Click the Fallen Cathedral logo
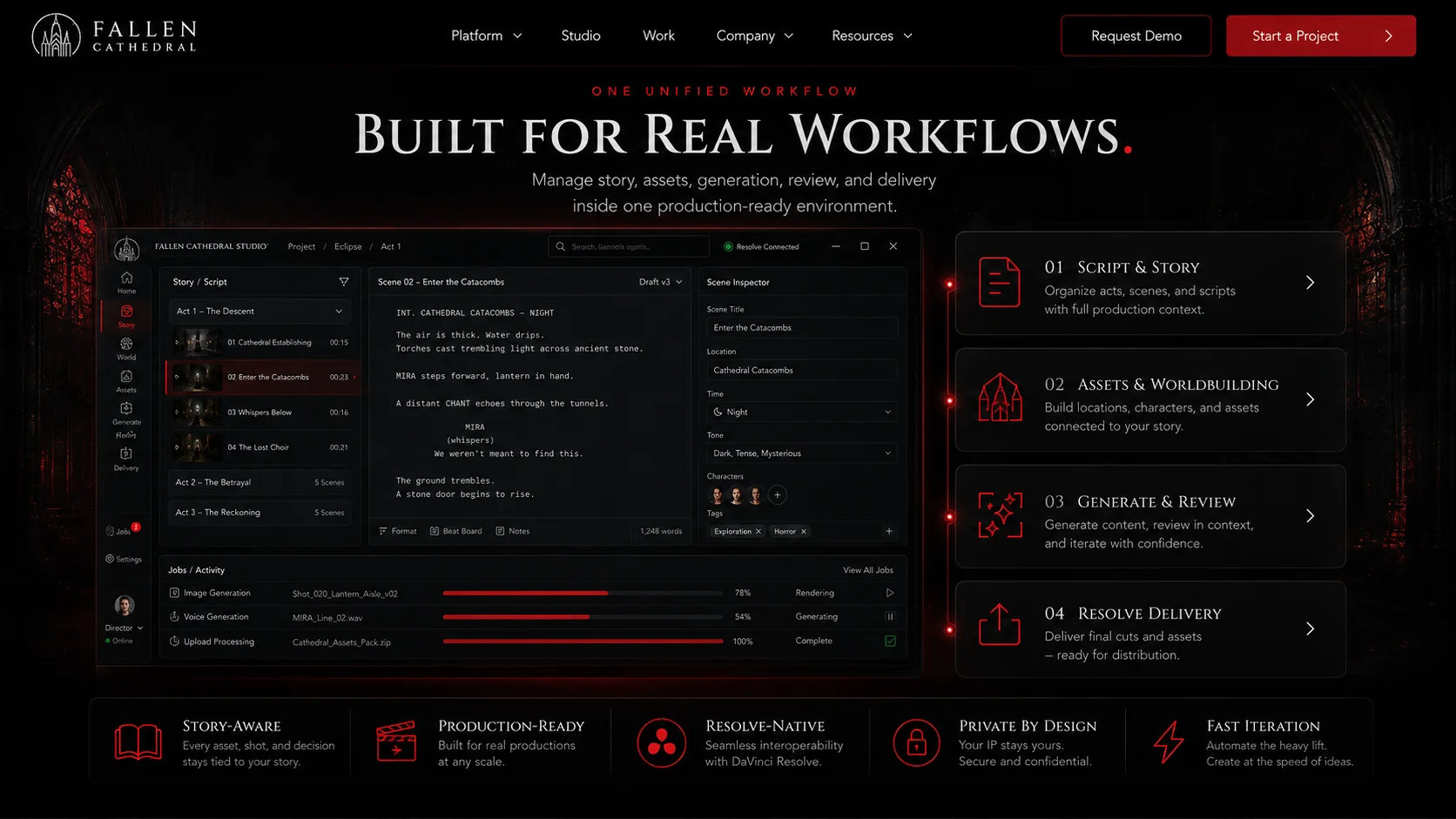Image resolution: width=1456 pixels, height=819 pixels. coord(114,36)
